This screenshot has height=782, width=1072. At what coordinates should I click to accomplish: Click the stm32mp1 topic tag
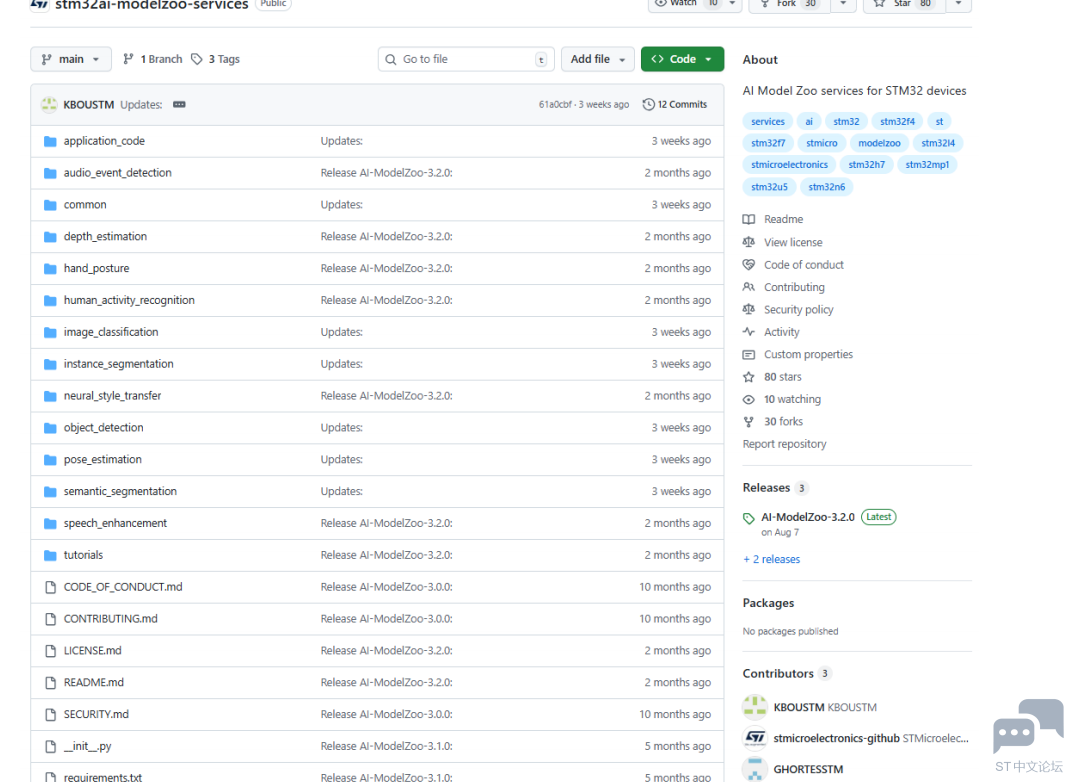coord(927,165)
